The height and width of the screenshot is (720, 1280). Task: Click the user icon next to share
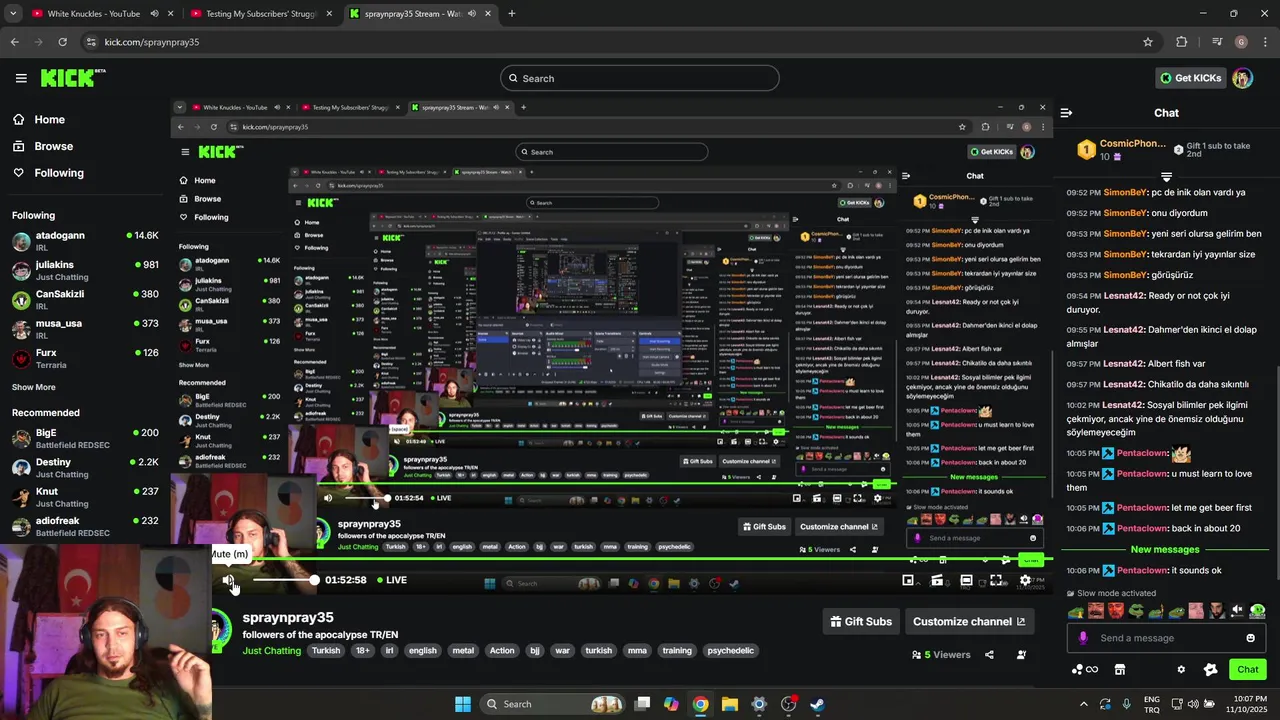click(1021, 655)
